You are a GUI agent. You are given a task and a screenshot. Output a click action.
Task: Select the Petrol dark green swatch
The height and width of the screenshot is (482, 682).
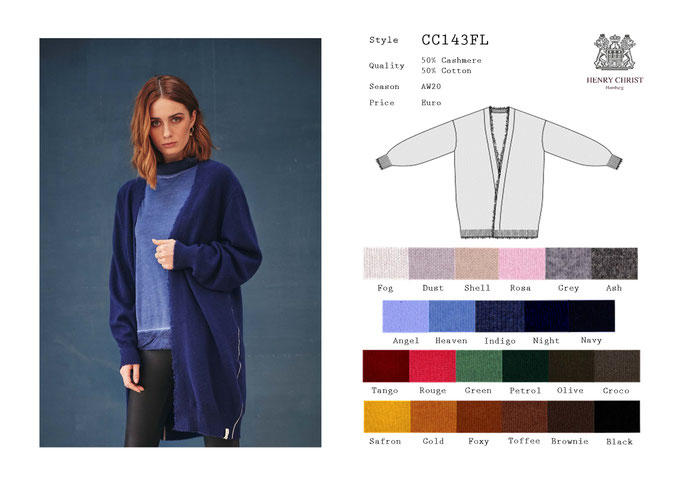coord(525,366)
